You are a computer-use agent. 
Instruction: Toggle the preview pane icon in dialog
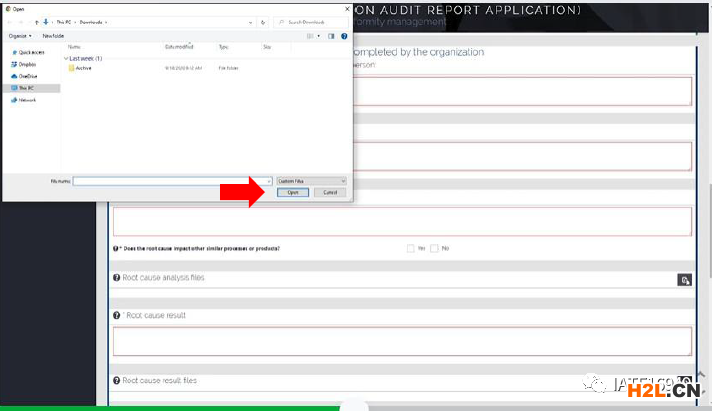331,36
